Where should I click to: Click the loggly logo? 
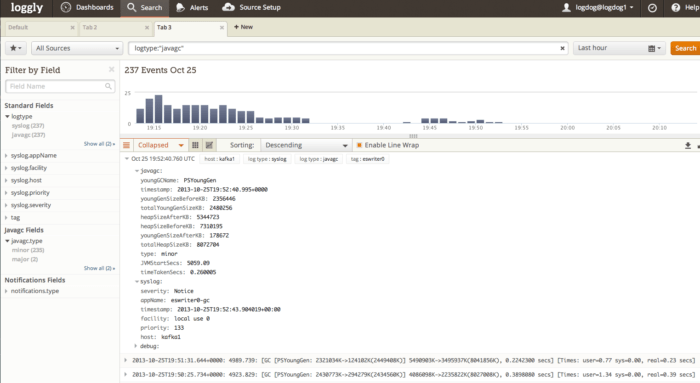pyautogui.click(x=26, y=8)
